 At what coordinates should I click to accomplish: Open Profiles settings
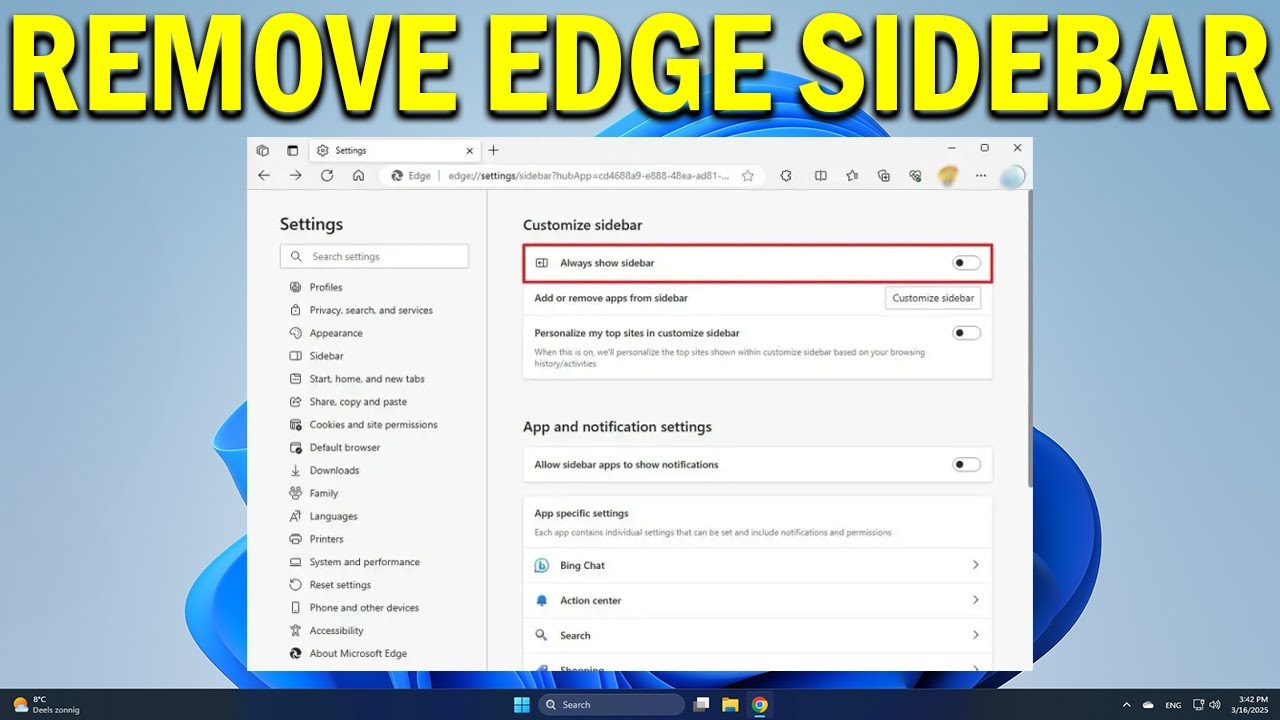(x=325, y=287)
